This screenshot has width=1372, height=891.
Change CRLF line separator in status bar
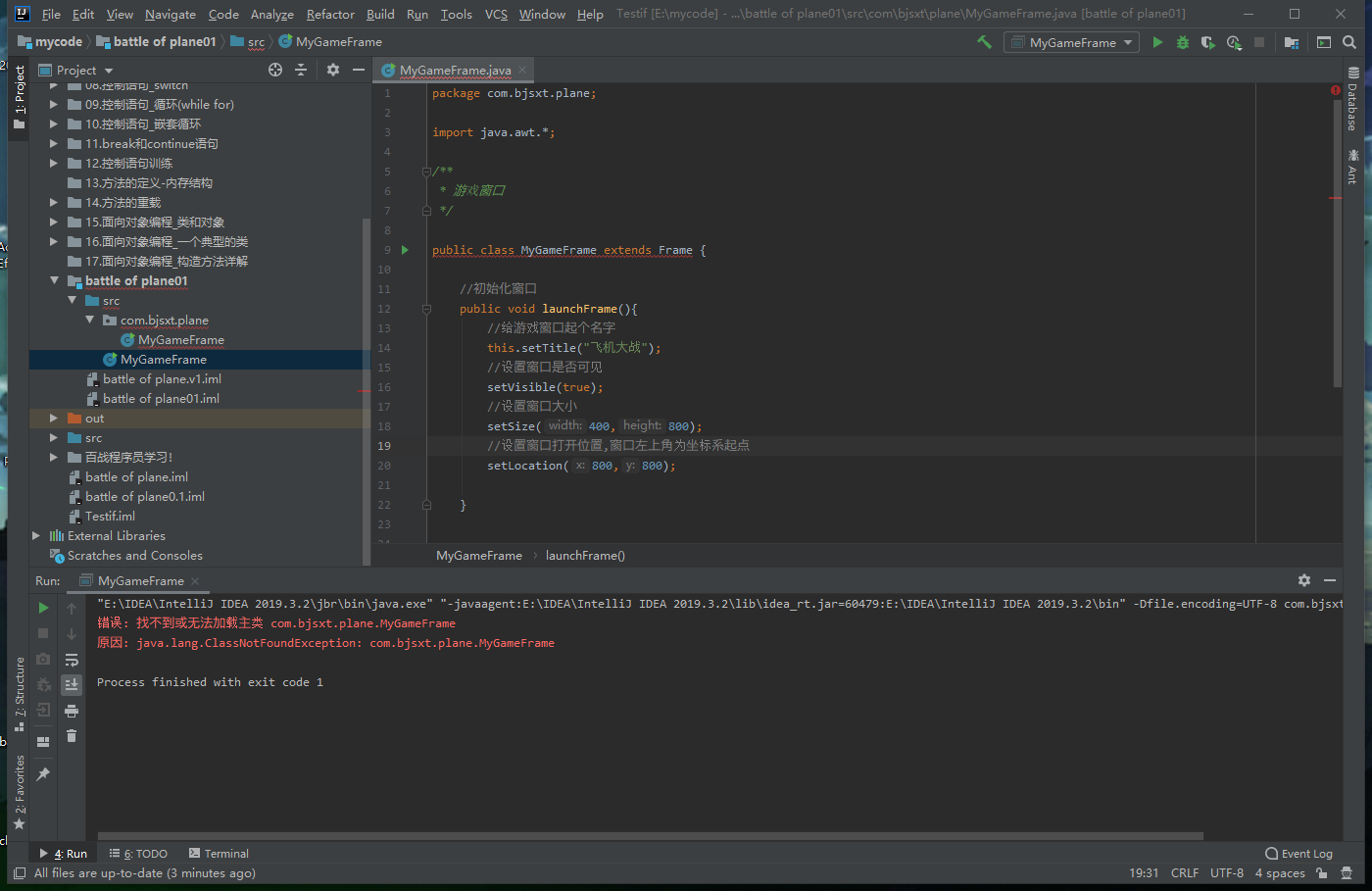tap(1185, 872)
